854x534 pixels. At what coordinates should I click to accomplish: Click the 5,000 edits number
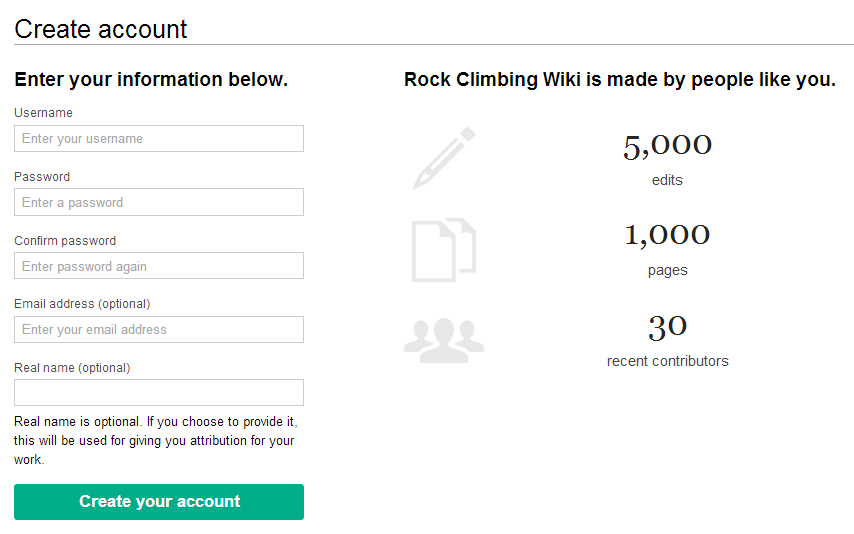pos(667,146)
